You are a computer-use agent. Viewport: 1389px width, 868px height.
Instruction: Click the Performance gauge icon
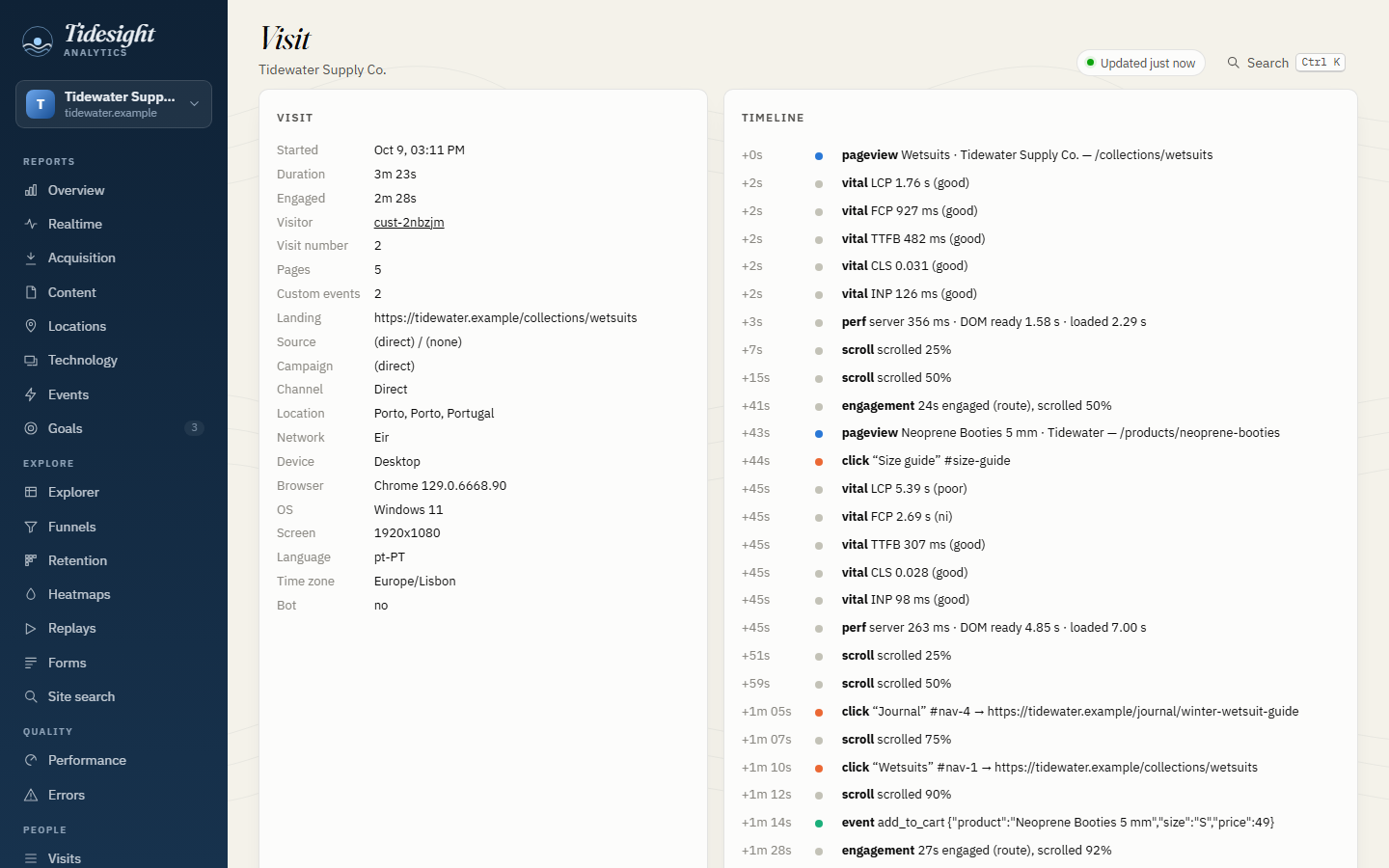31,760
